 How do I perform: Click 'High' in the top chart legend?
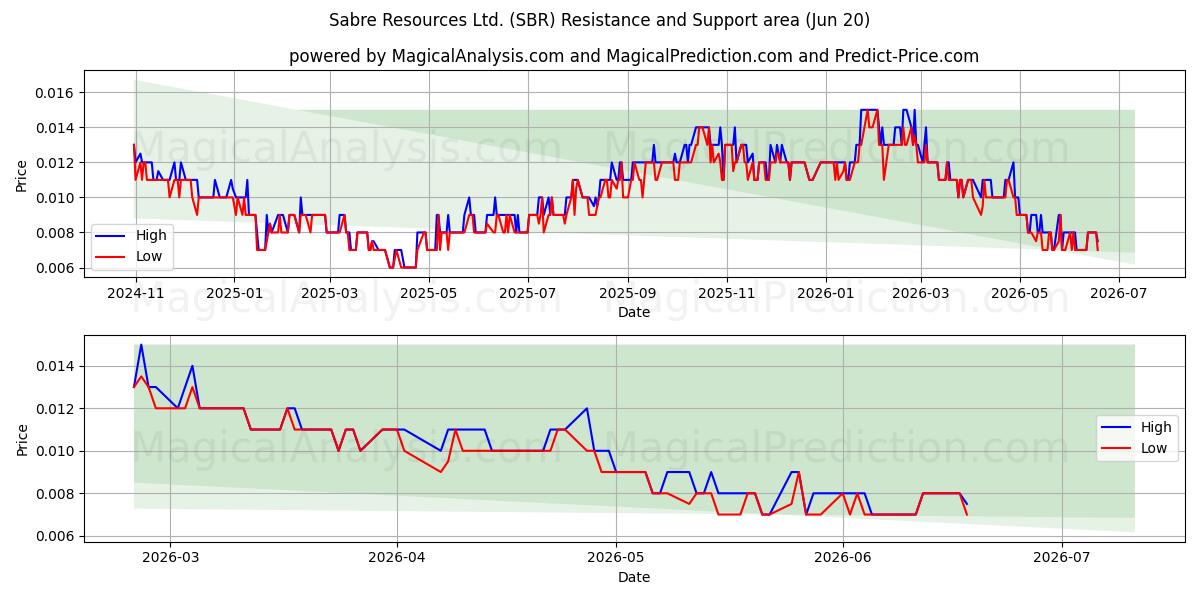tap(151, 235)
